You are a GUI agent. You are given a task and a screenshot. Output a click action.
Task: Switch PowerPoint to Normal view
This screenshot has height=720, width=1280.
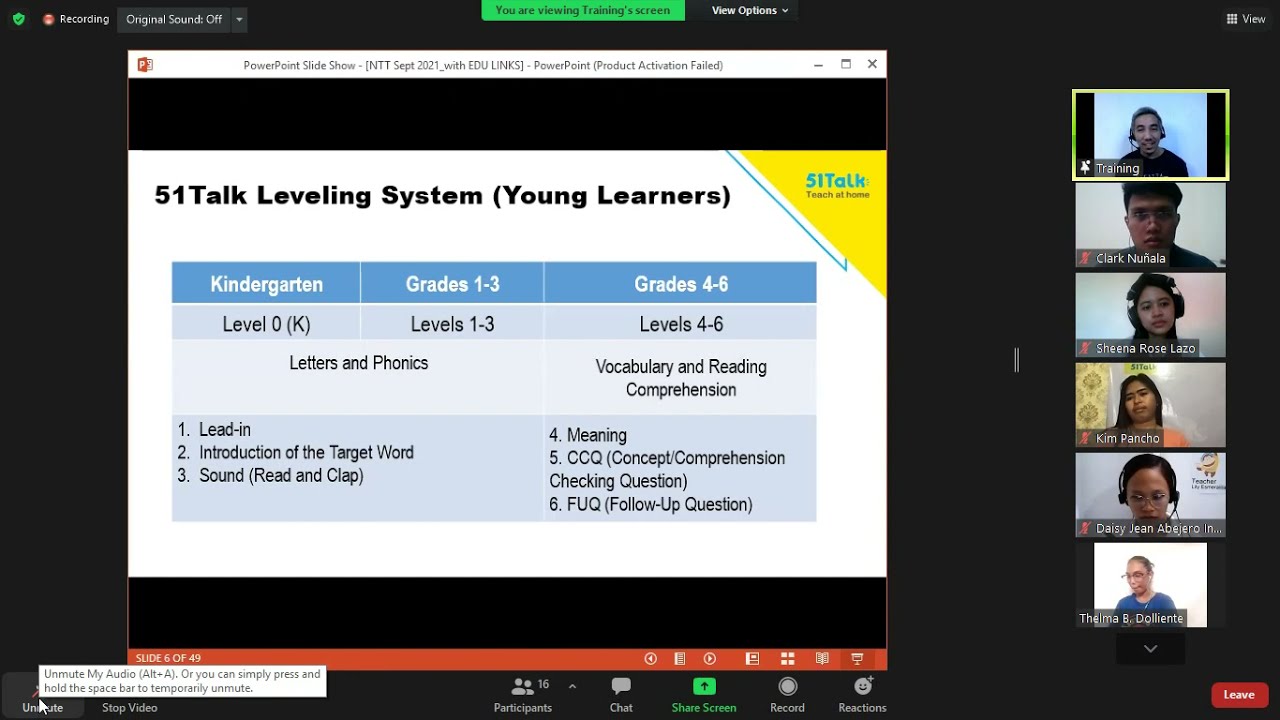click(752, 658)
